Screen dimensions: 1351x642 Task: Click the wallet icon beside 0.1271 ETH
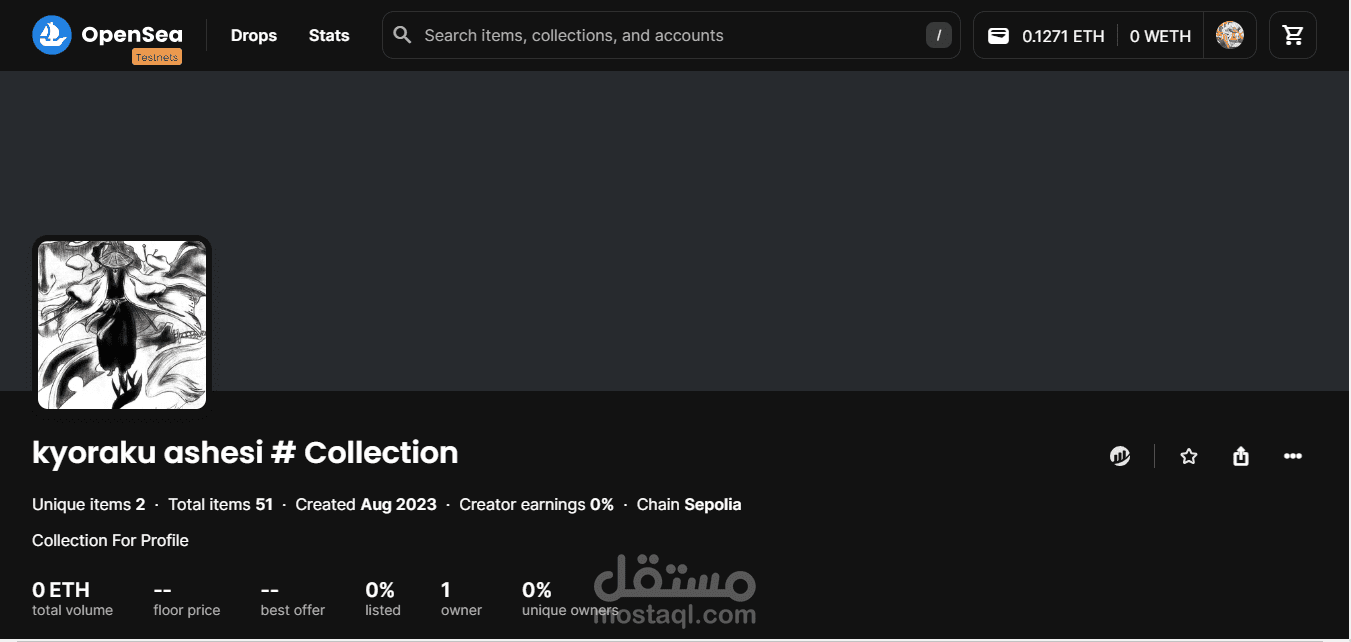[998, 36]
